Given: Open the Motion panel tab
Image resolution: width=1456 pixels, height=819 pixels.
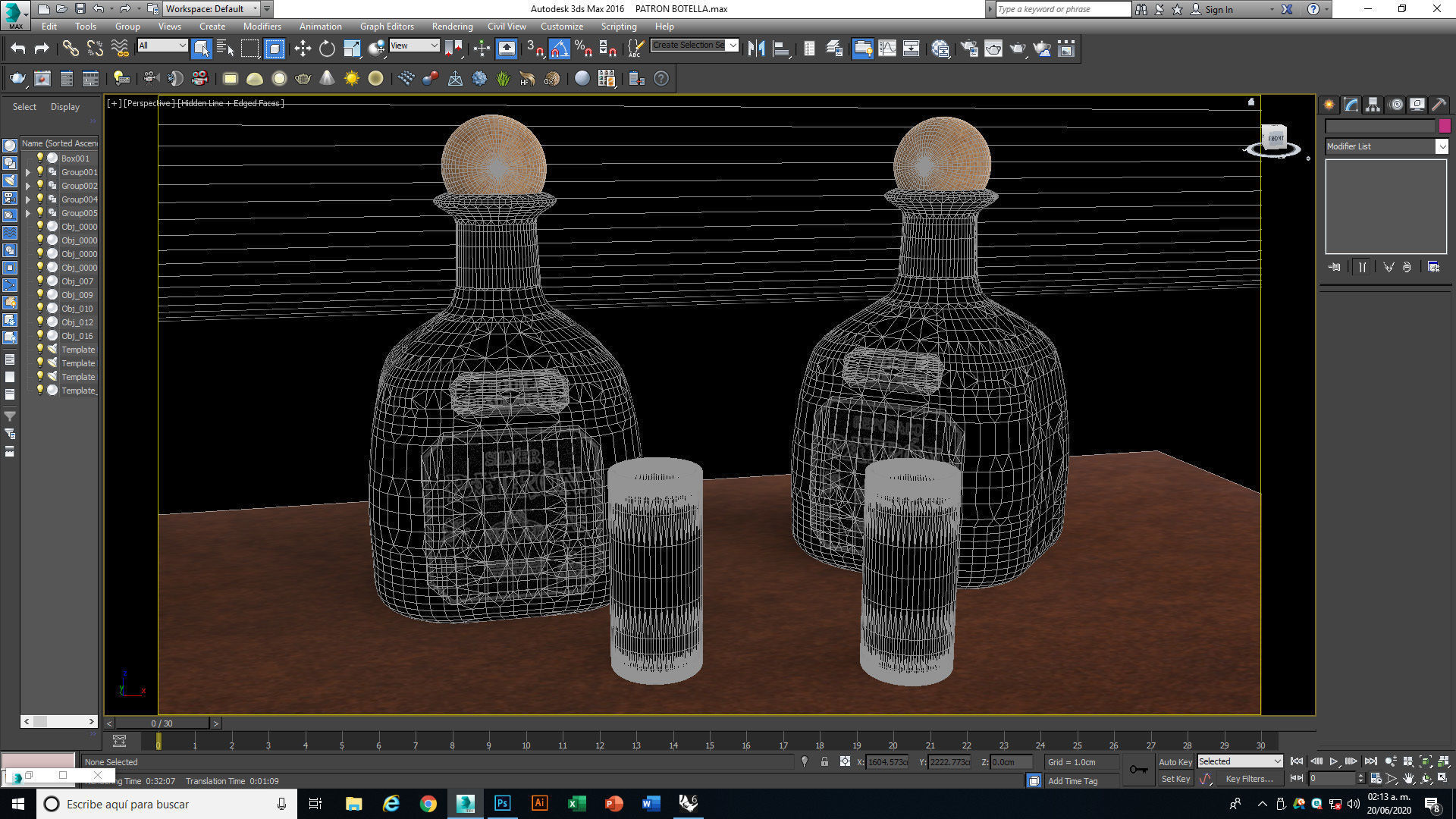Looking at the screenshot, I should coord(1396,105).
